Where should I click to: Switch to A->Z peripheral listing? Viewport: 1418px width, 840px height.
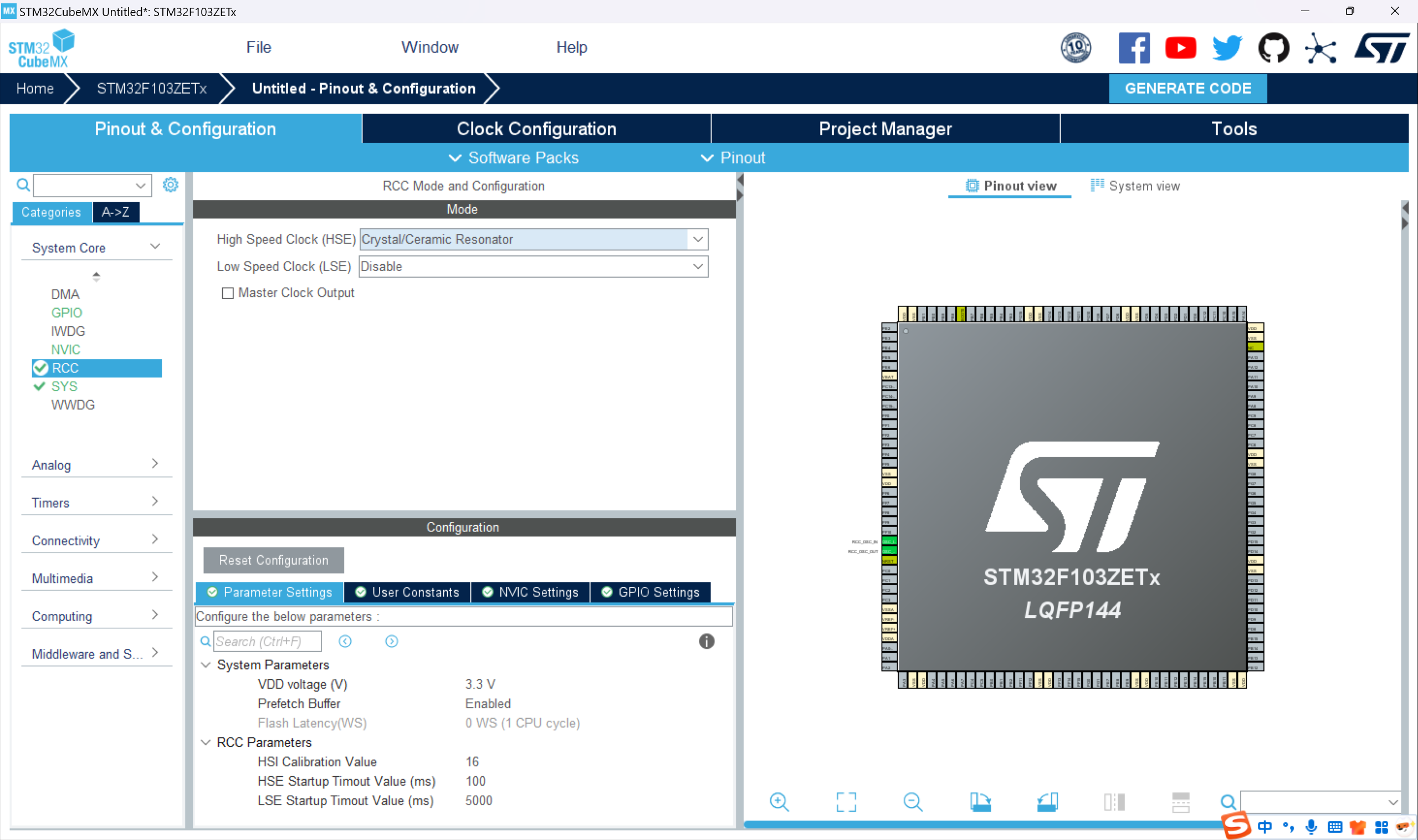(x=115, y=212)
